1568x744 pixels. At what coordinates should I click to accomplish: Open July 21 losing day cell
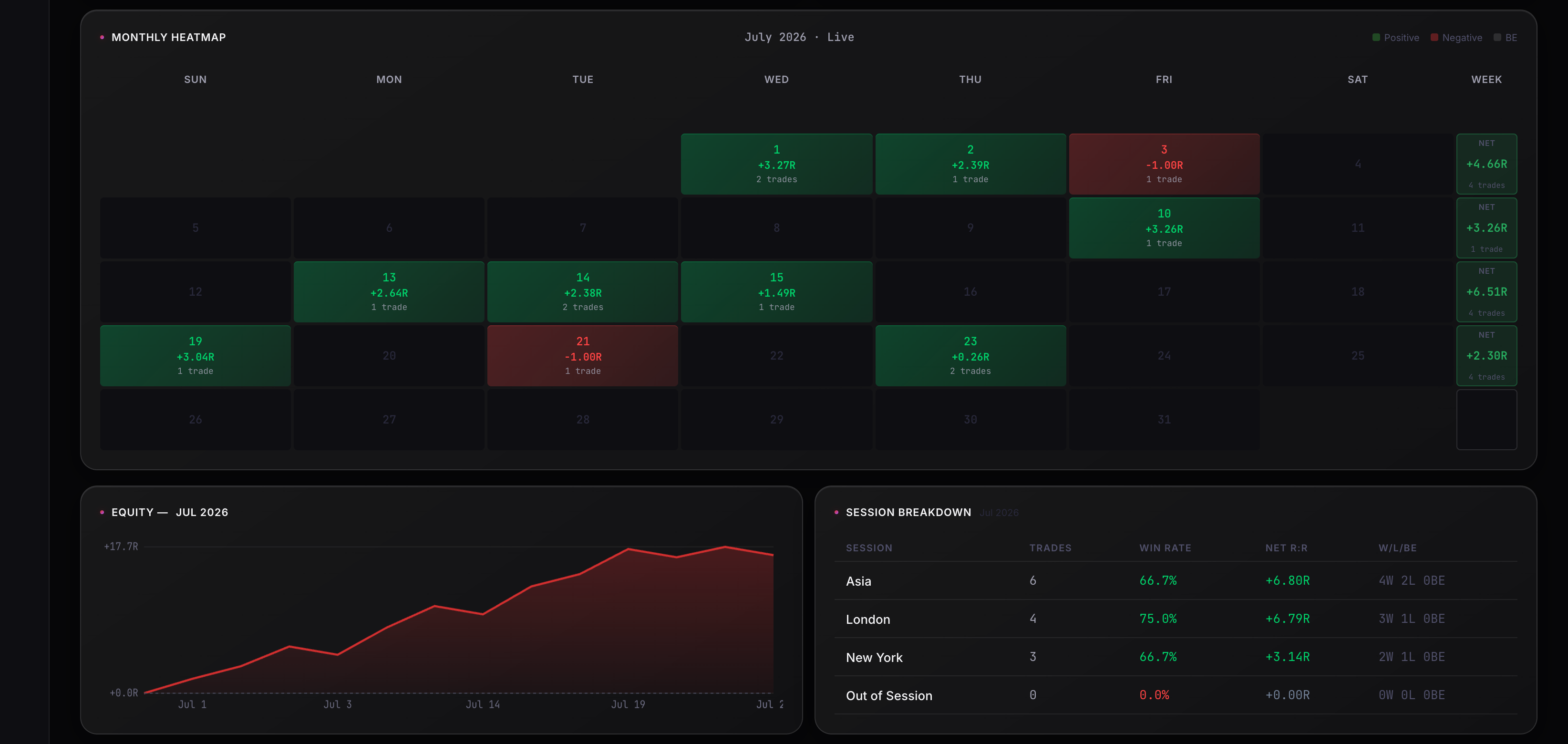tap(583, 356)
